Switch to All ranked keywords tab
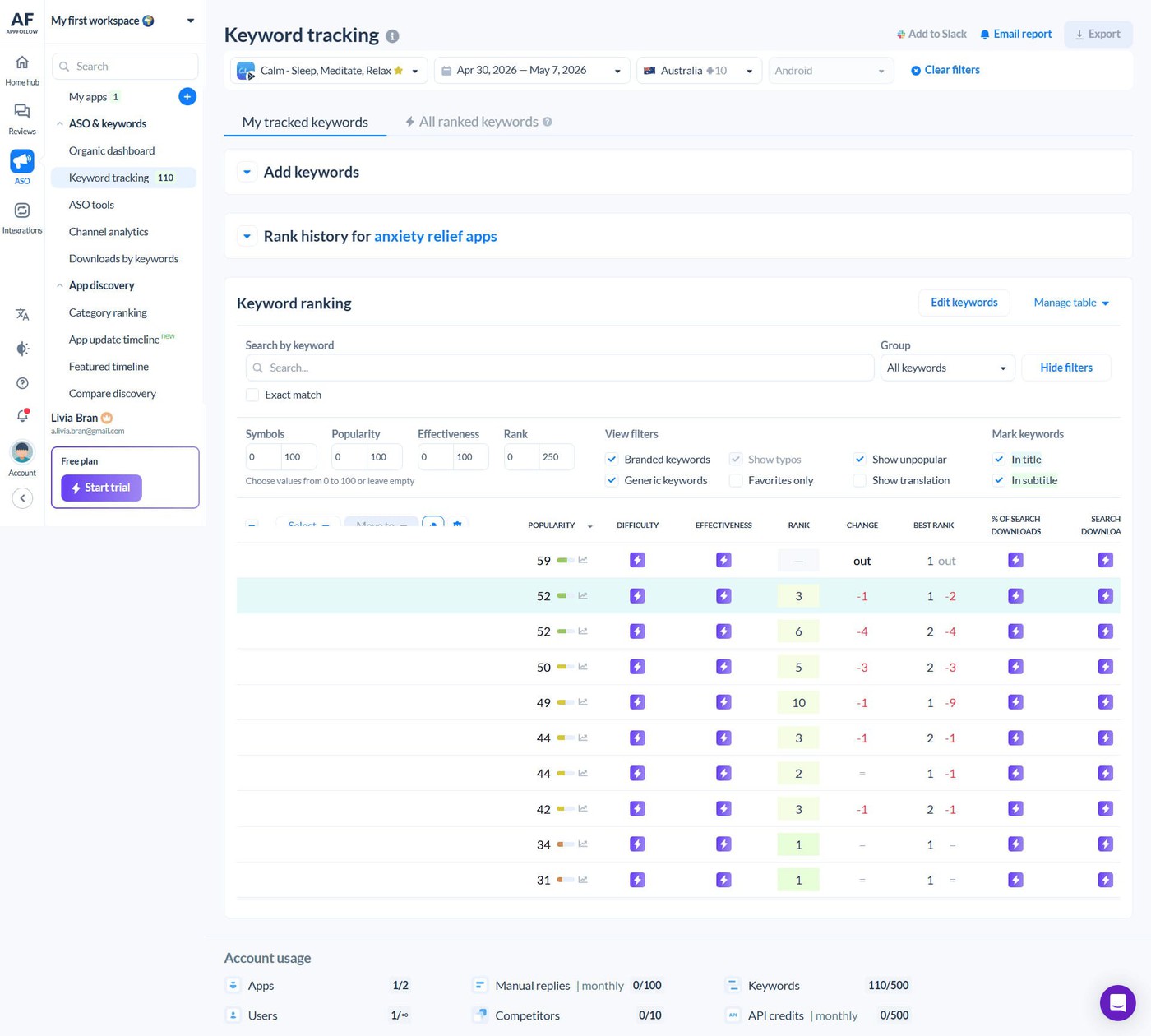This screenshot has width=1151, height=1036. (478, 122)
